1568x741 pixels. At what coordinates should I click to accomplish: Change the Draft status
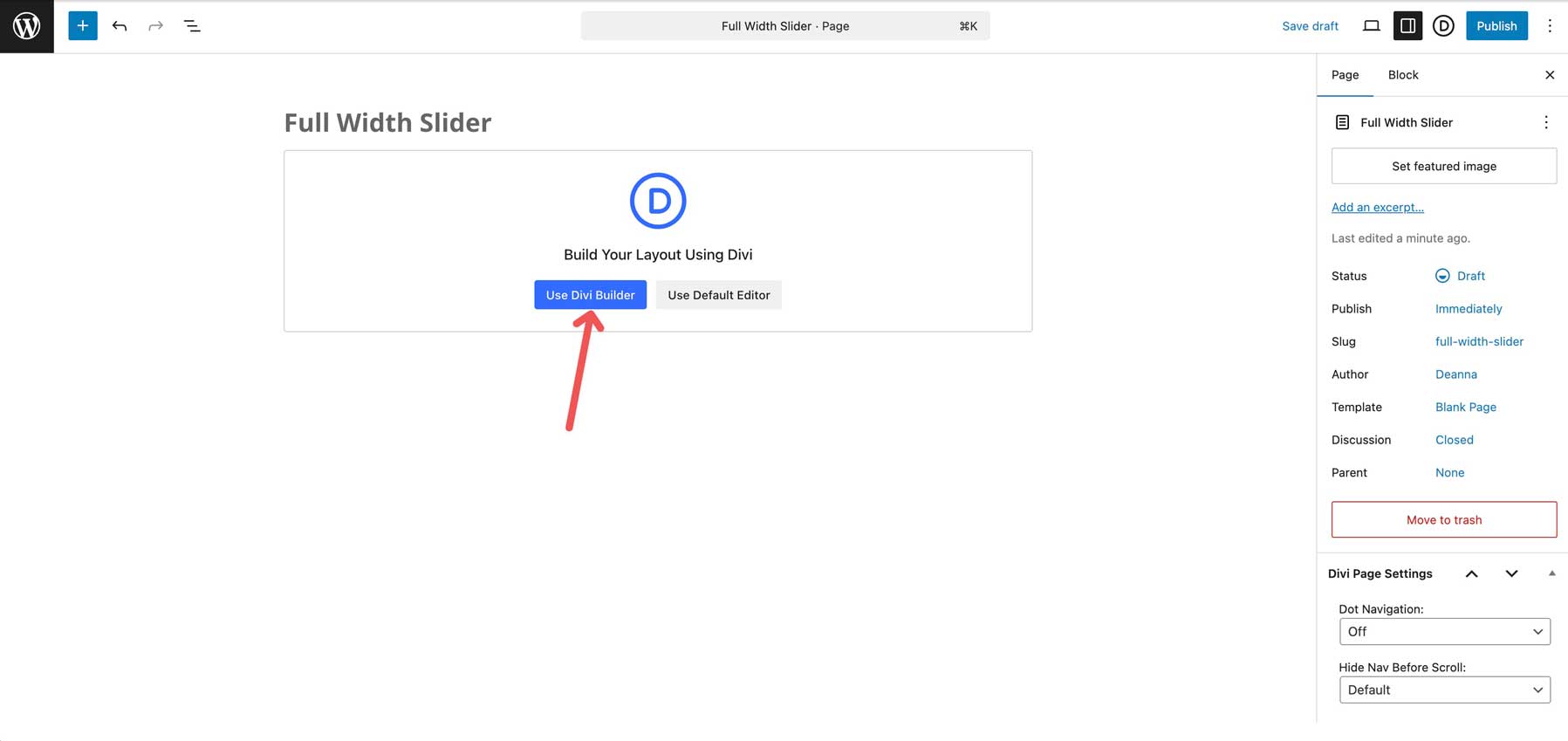coord(1461,276)
